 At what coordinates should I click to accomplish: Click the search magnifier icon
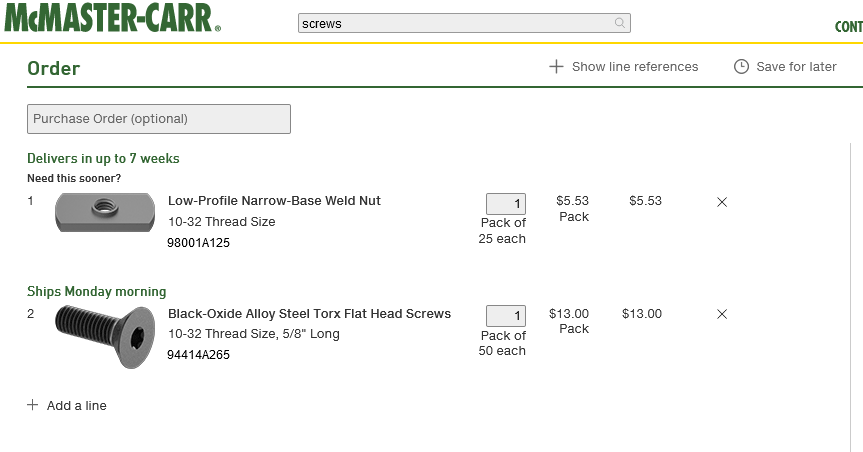pos(620,23)
